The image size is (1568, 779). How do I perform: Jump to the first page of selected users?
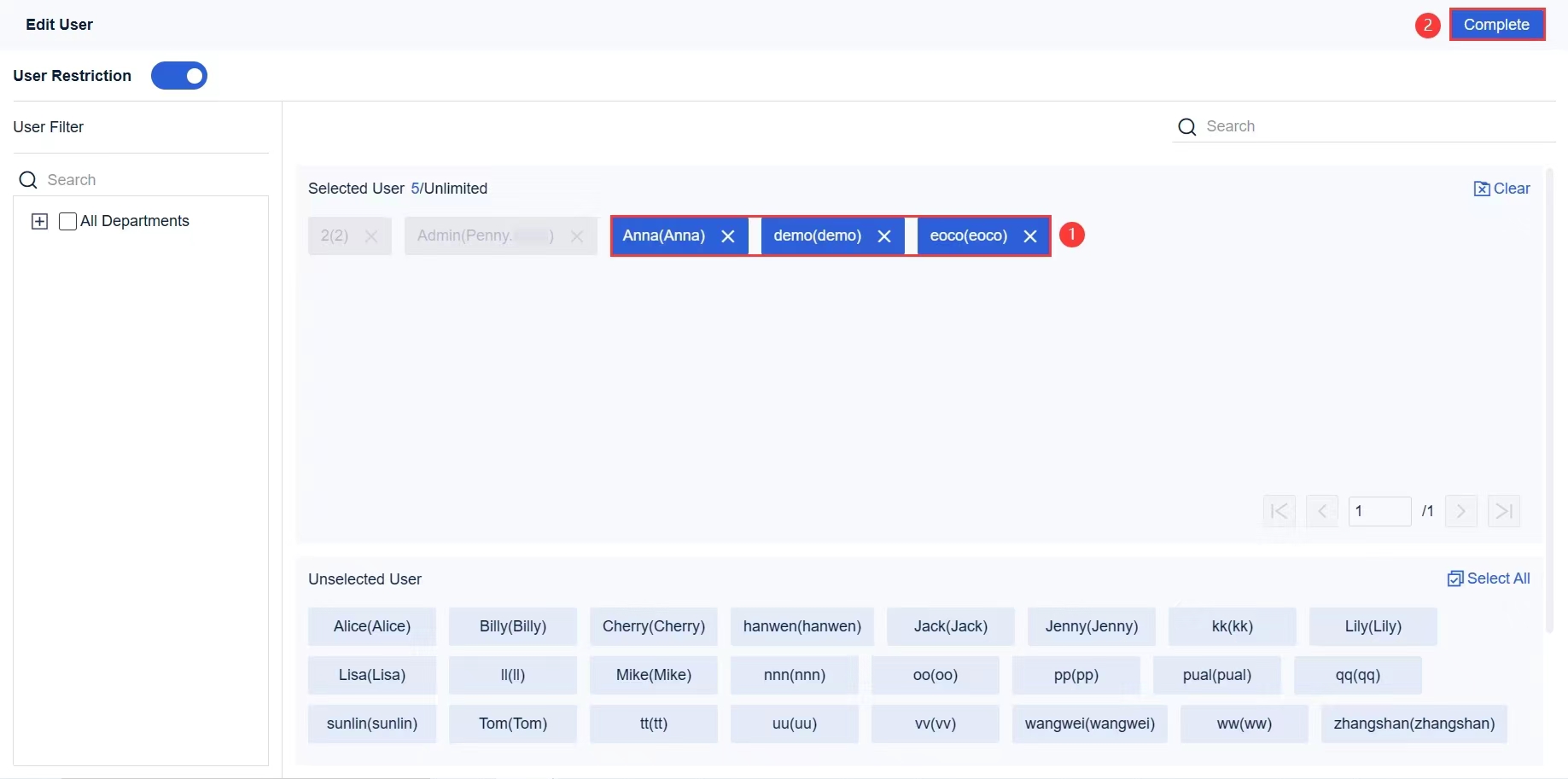click(1279, 510)
